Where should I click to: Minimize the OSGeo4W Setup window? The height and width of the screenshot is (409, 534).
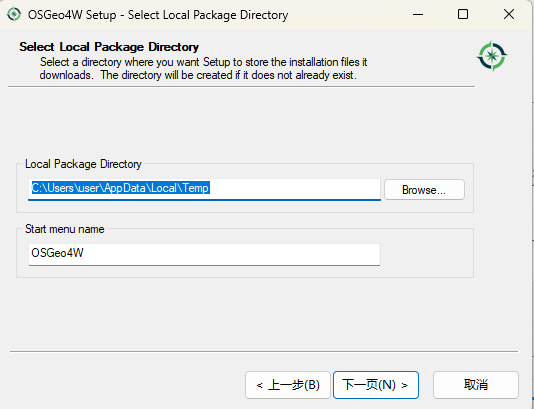tap(418, 14)
